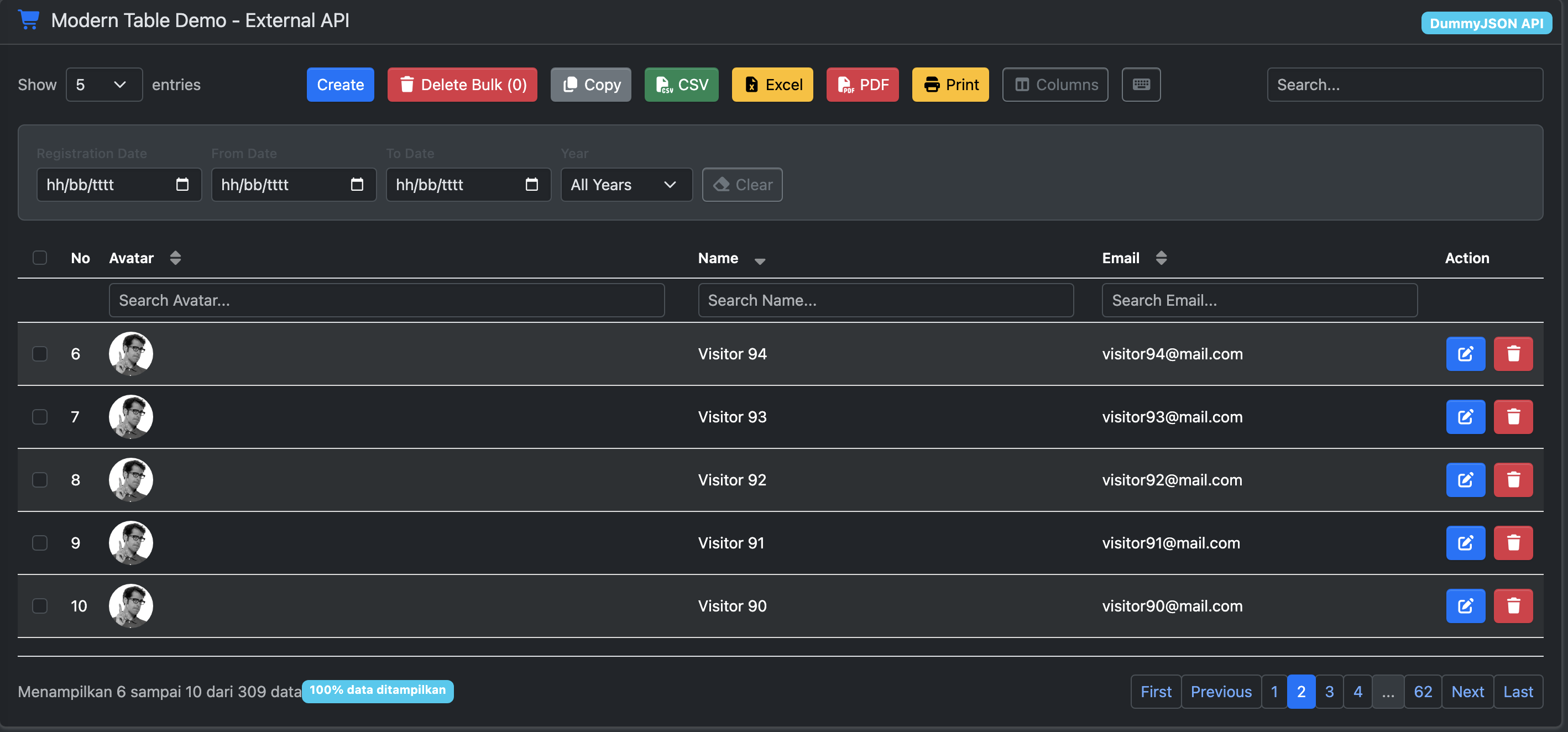Jump to page 62

1422,691
